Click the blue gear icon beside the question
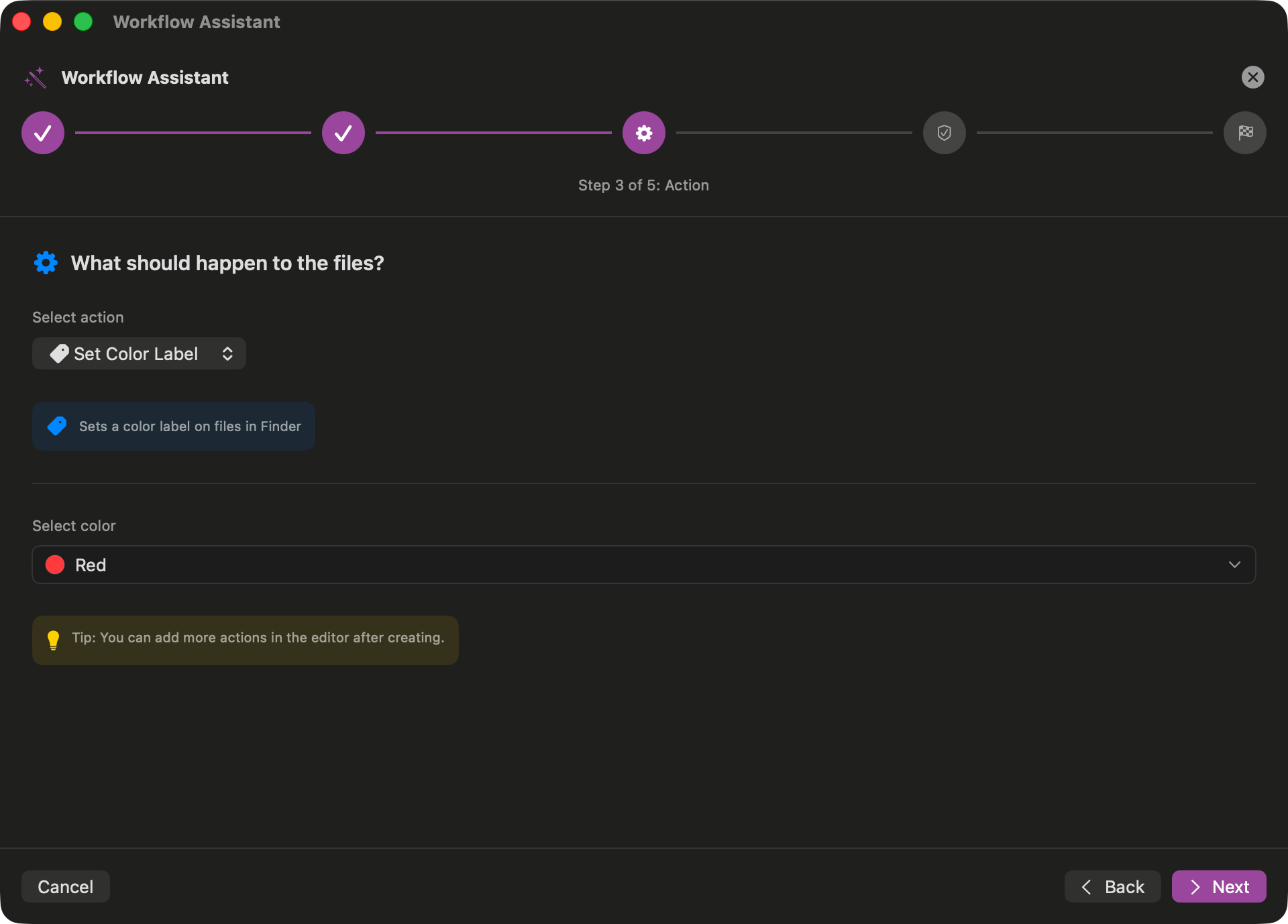 coord(46,263)
